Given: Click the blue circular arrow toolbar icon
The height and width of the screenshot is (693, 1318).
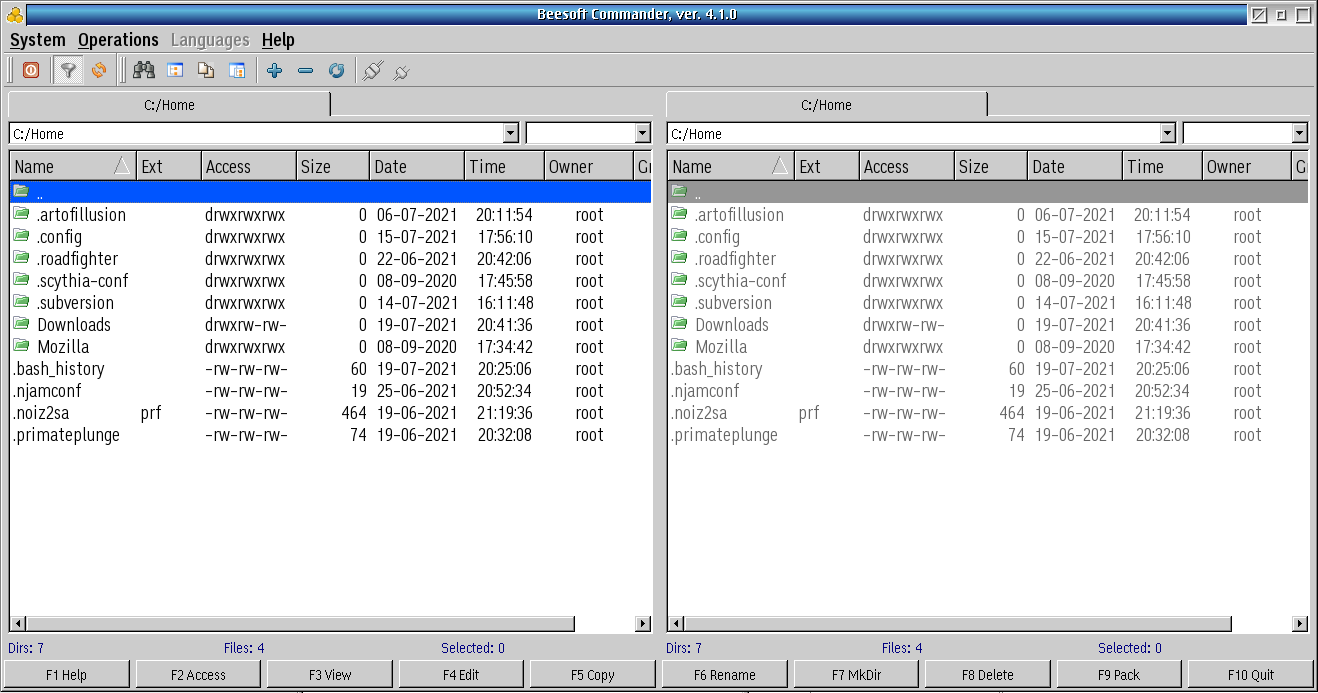Looking at the screenshot, I should point(337,70).
